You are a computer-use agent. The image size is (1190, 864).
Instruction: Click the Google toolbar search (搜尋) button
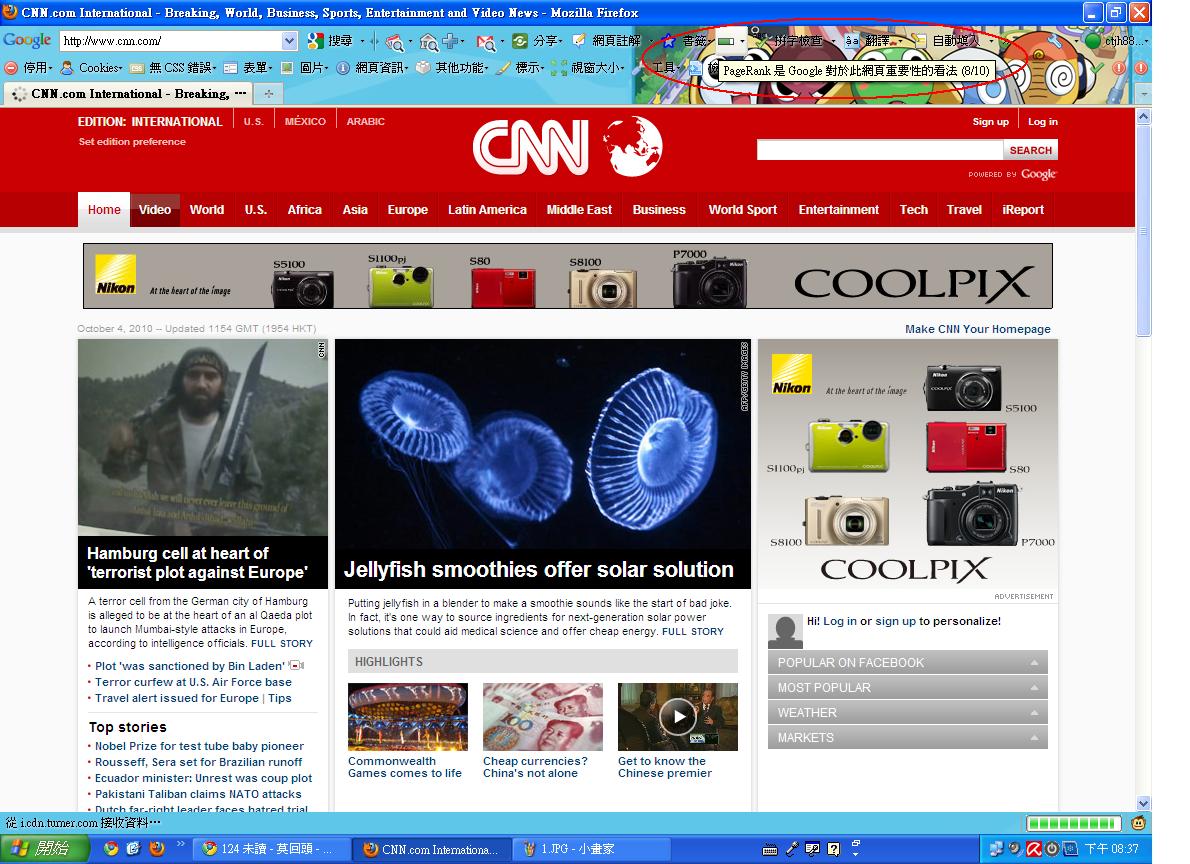(x=331, y=41)
